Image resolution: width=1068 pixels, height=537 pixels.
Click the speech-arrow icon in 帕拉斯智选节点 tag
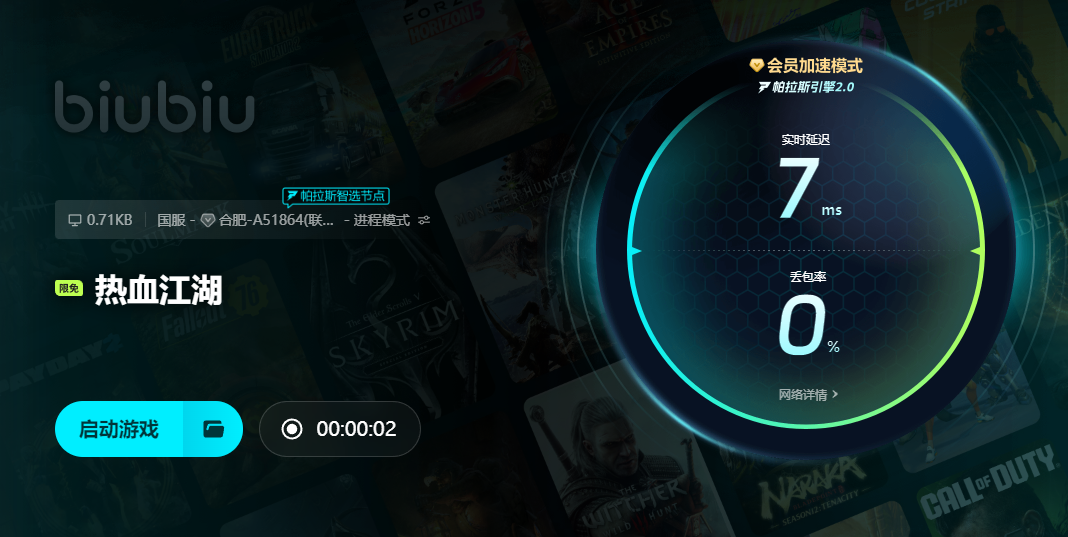pyautogui.click(x=292, y=196)
